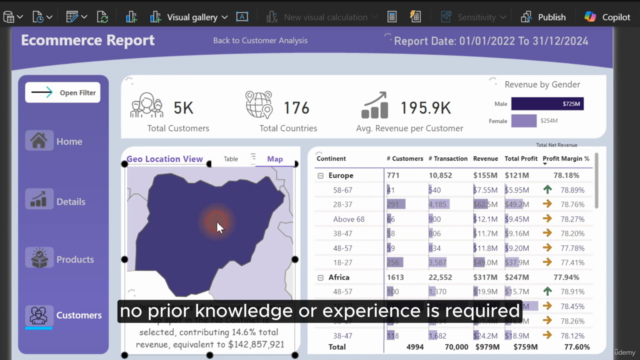Screen dimensions: 640x360
Task: Insert a text box via toolbar icon
Action: pyautogui.click(x=242, y=17)
